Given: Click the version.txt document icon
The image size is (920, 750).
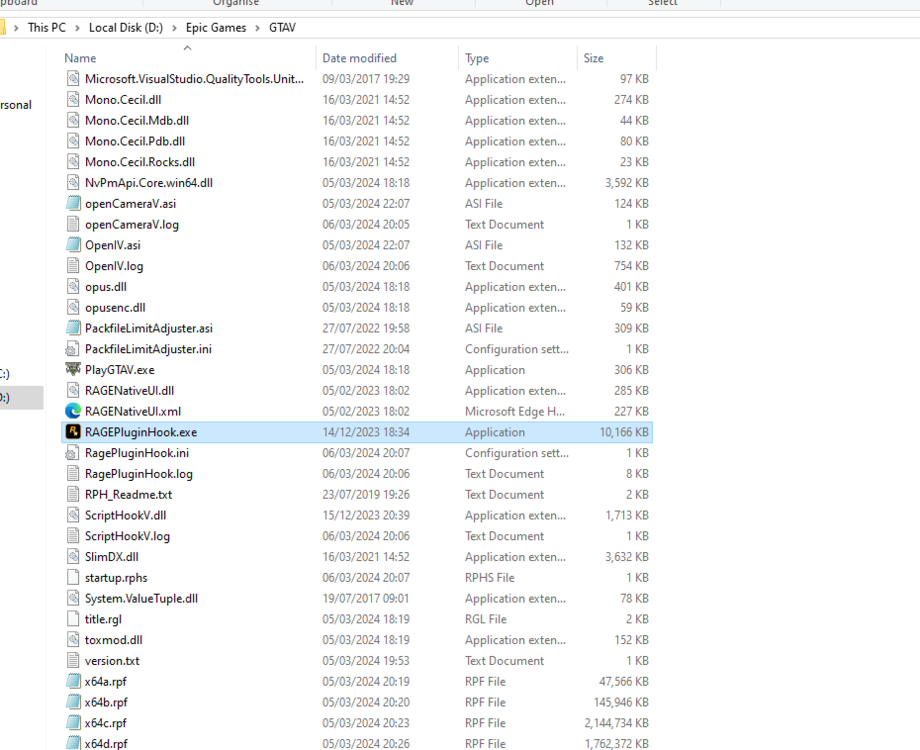Looking at the screenshot, I should click(x=73, y=661).
